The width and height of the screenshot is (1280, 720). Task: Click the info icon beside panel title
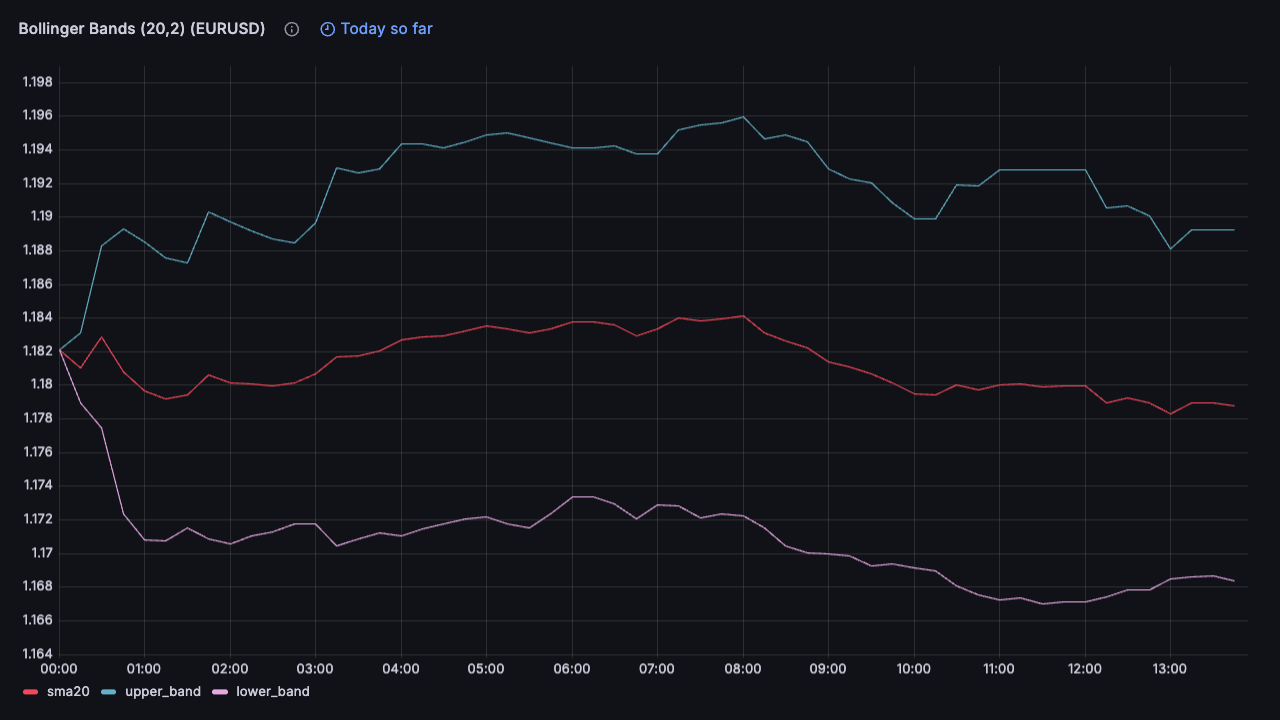click(x=292, y=29)
